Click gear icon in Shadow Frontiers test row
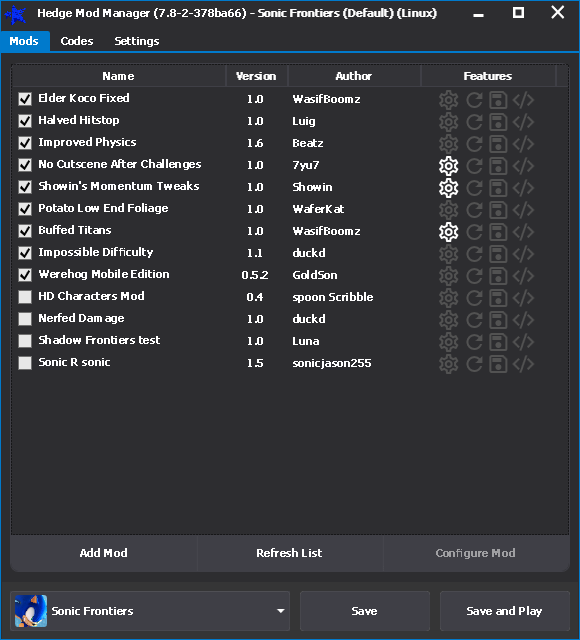 pos(449,342)
